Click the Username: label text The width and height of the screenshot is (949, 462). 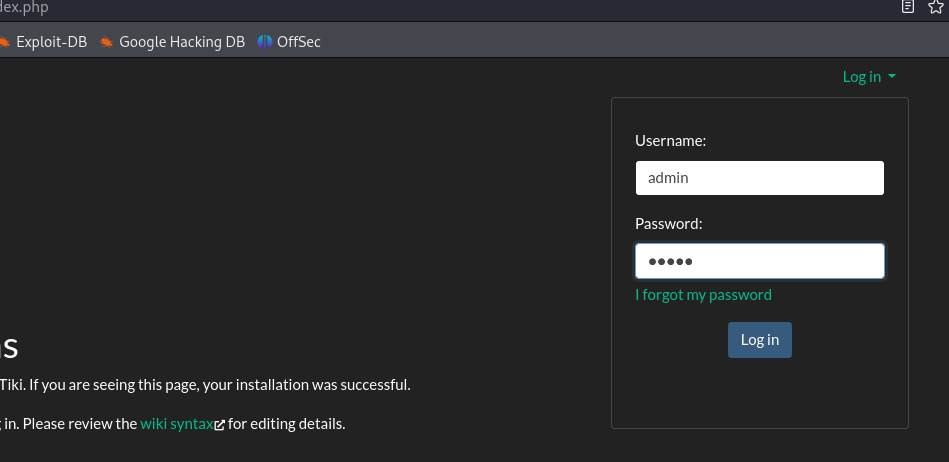click(x=670, y=141)
